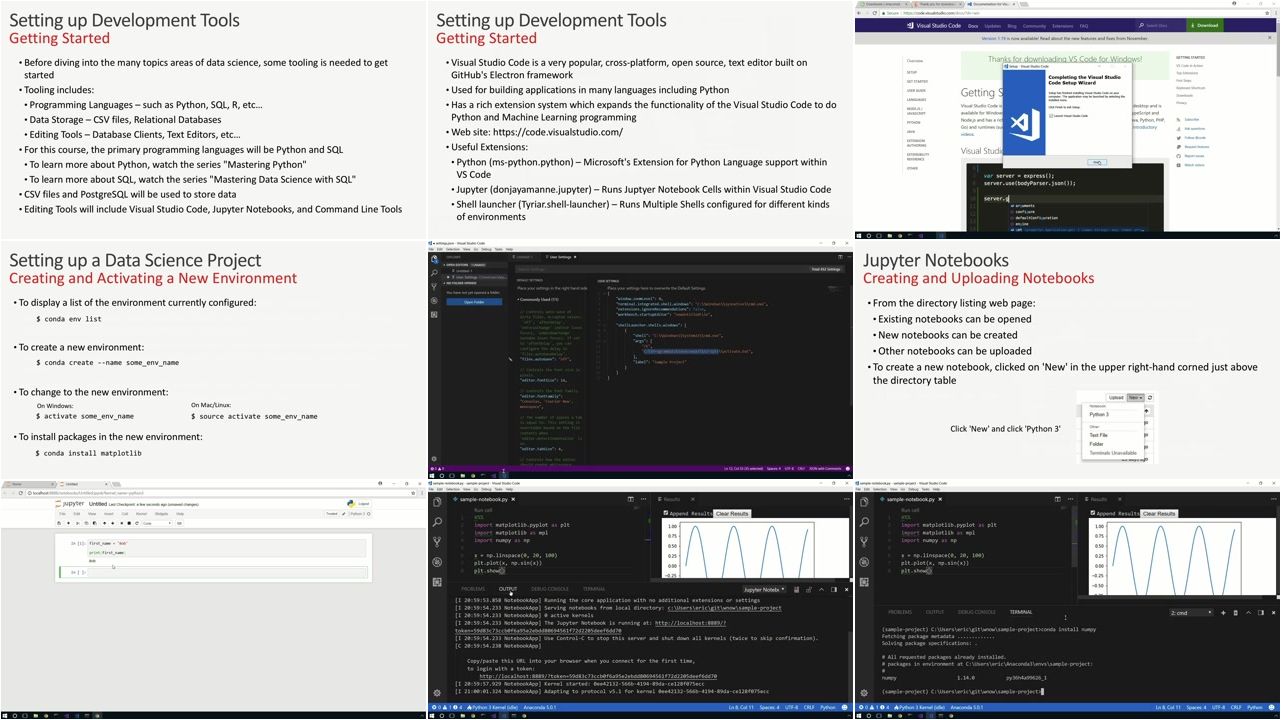Open the Extensions link in VS Code website navigation
Viewport: 1281px width, 720px height.
(x=1061, y=25)
